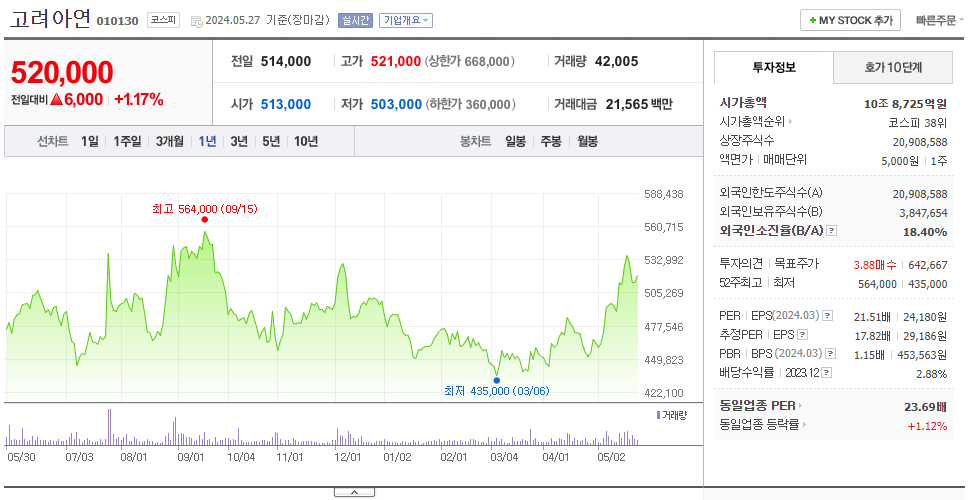Viewport: 968px width, 500px height.
Task: Click the stock code 010130
Action: click(x=117, y=21)
